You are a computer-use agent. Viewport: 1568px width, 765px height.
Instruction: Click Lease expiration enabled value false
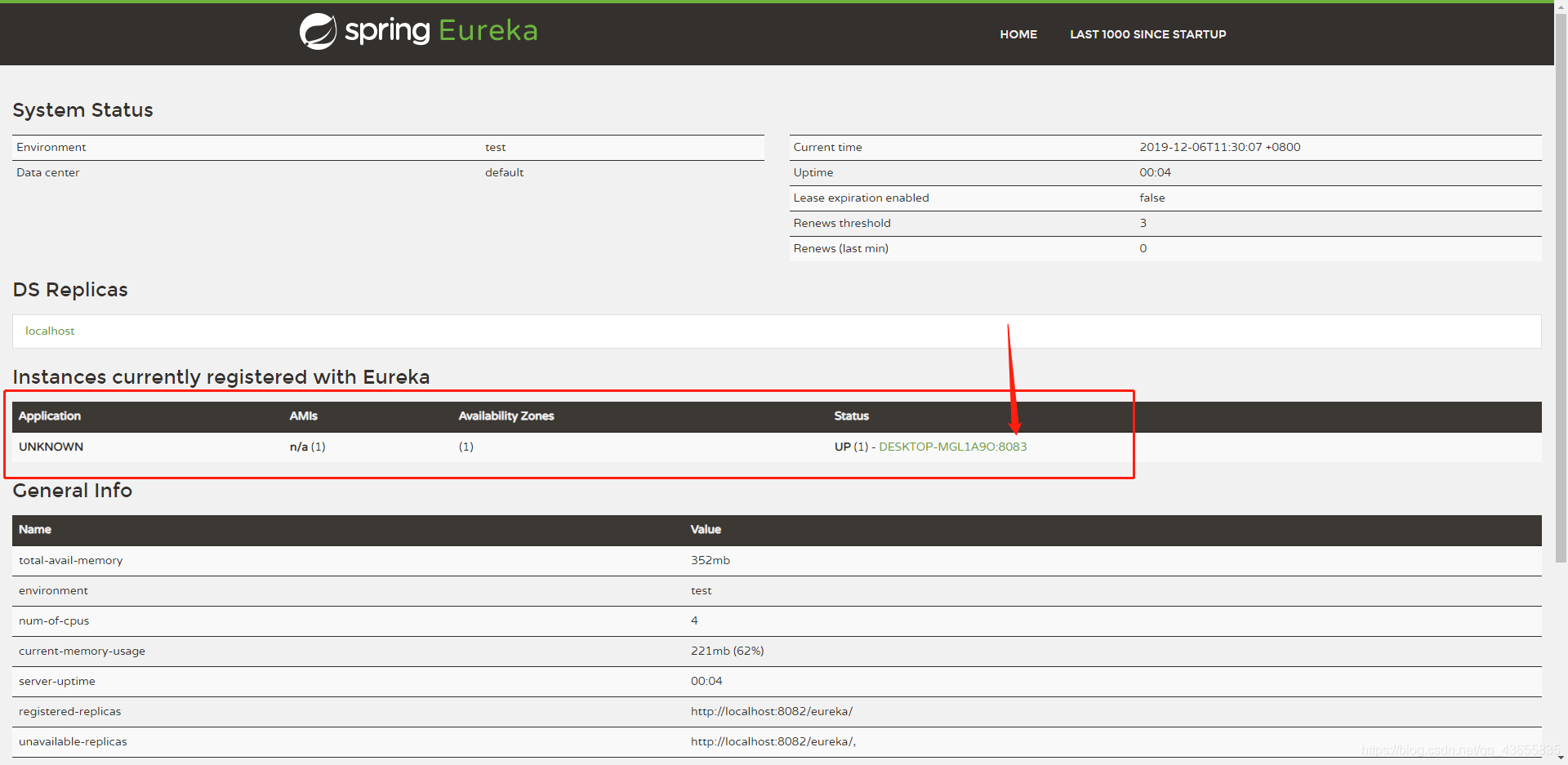point(1152,198)
